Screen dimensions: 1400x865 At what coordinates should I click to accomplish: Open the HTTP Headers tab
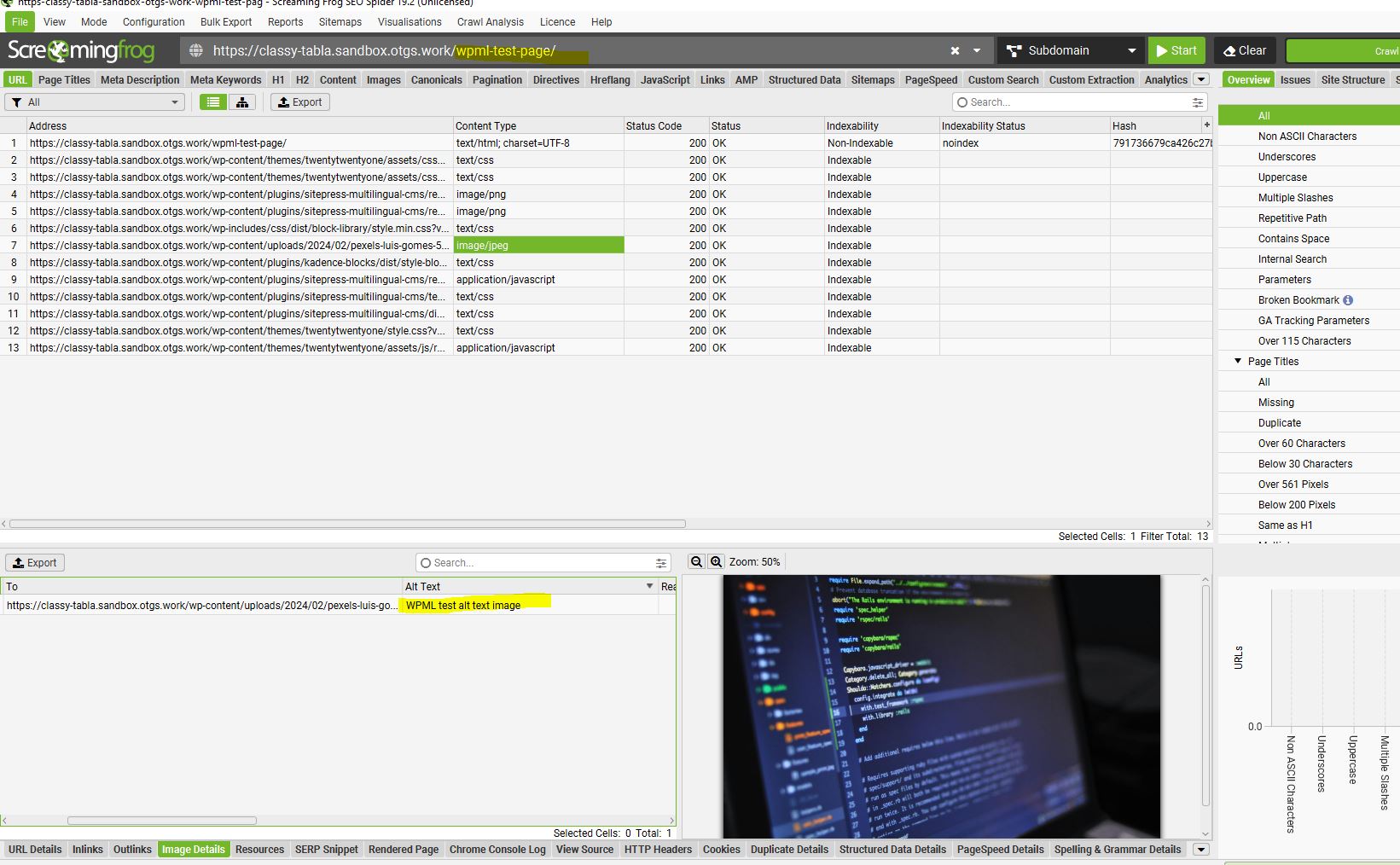[x=658, y=850]
